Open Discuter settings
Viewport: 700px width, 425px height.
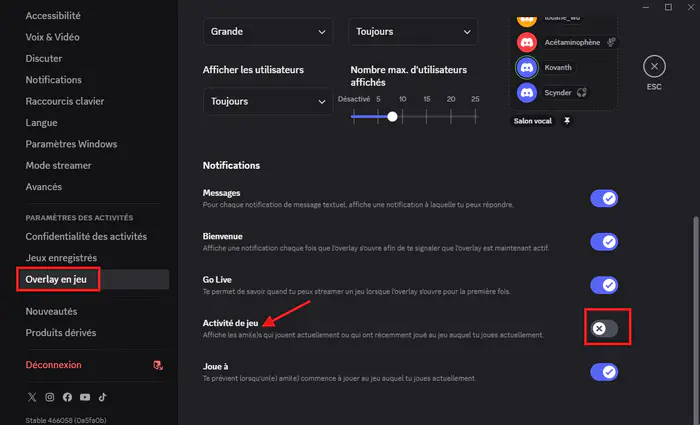tap(44, 58)
